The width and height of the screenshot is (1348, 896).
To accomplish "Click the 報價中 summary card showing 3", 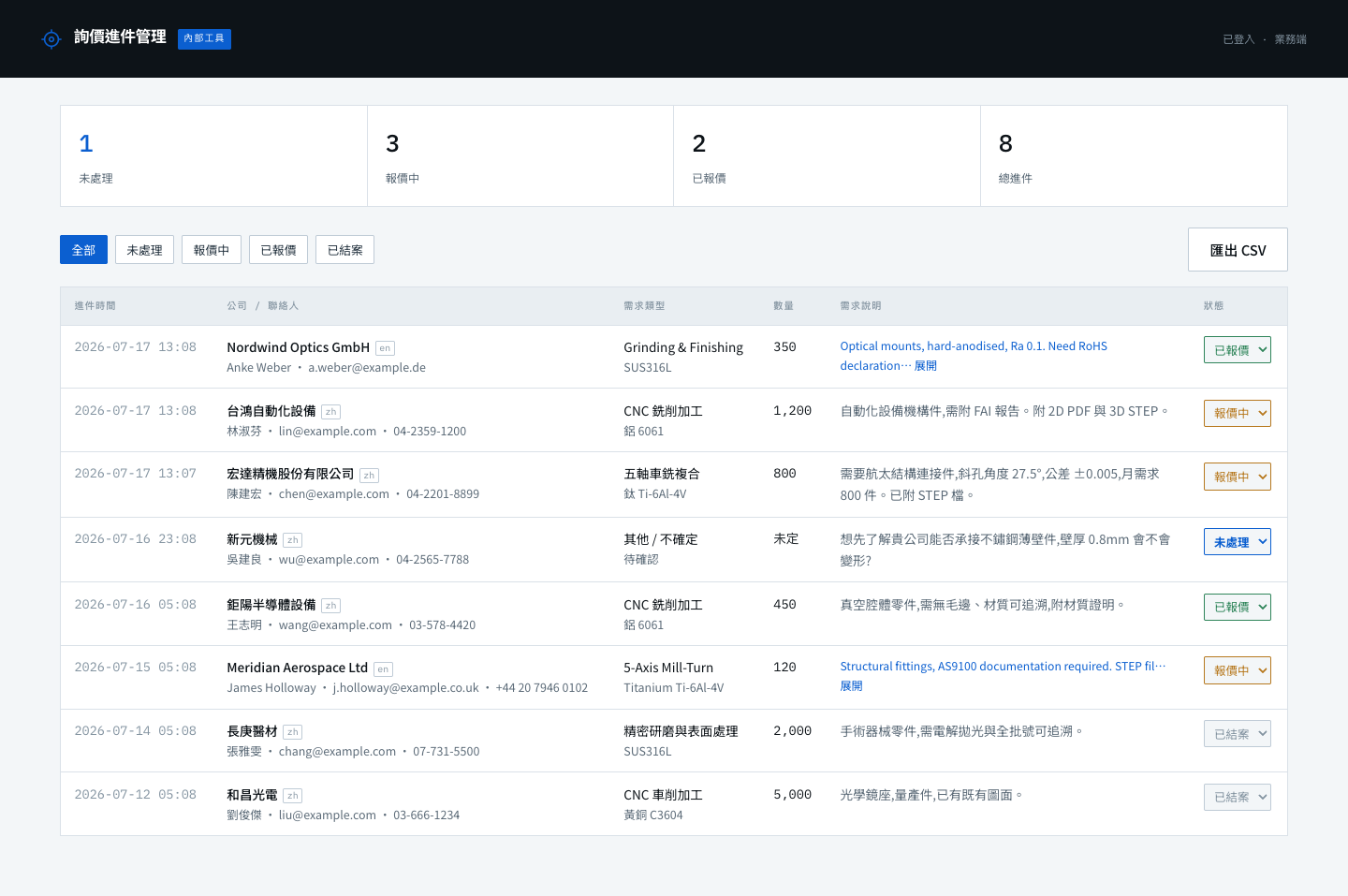I will point(520,156).
